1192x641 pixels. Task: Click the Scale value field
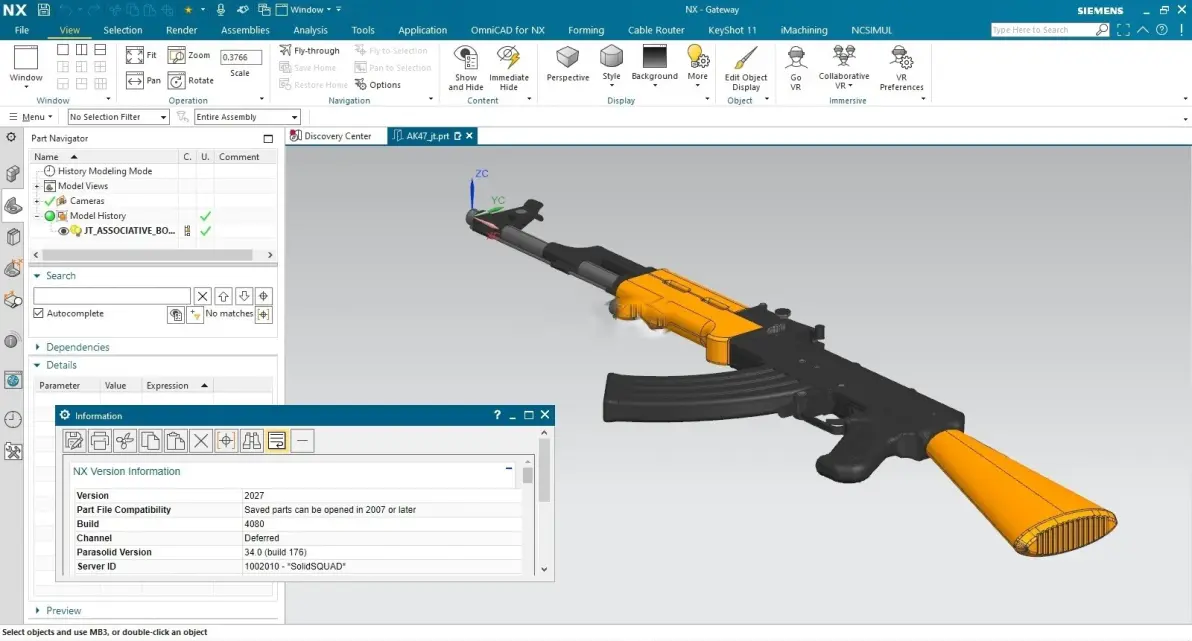tap(240, 57)
